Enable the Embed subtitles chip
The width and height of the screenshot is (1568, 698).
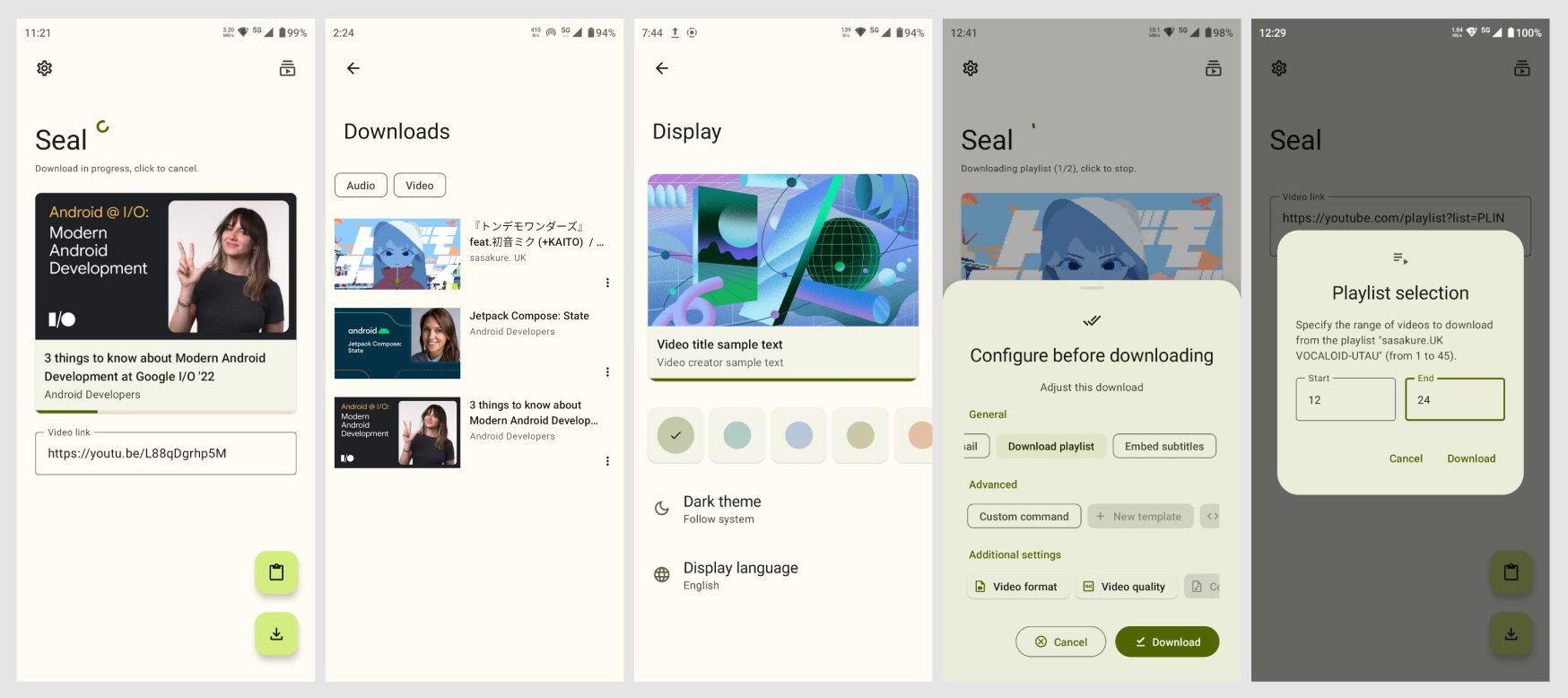coord(1164,446)
